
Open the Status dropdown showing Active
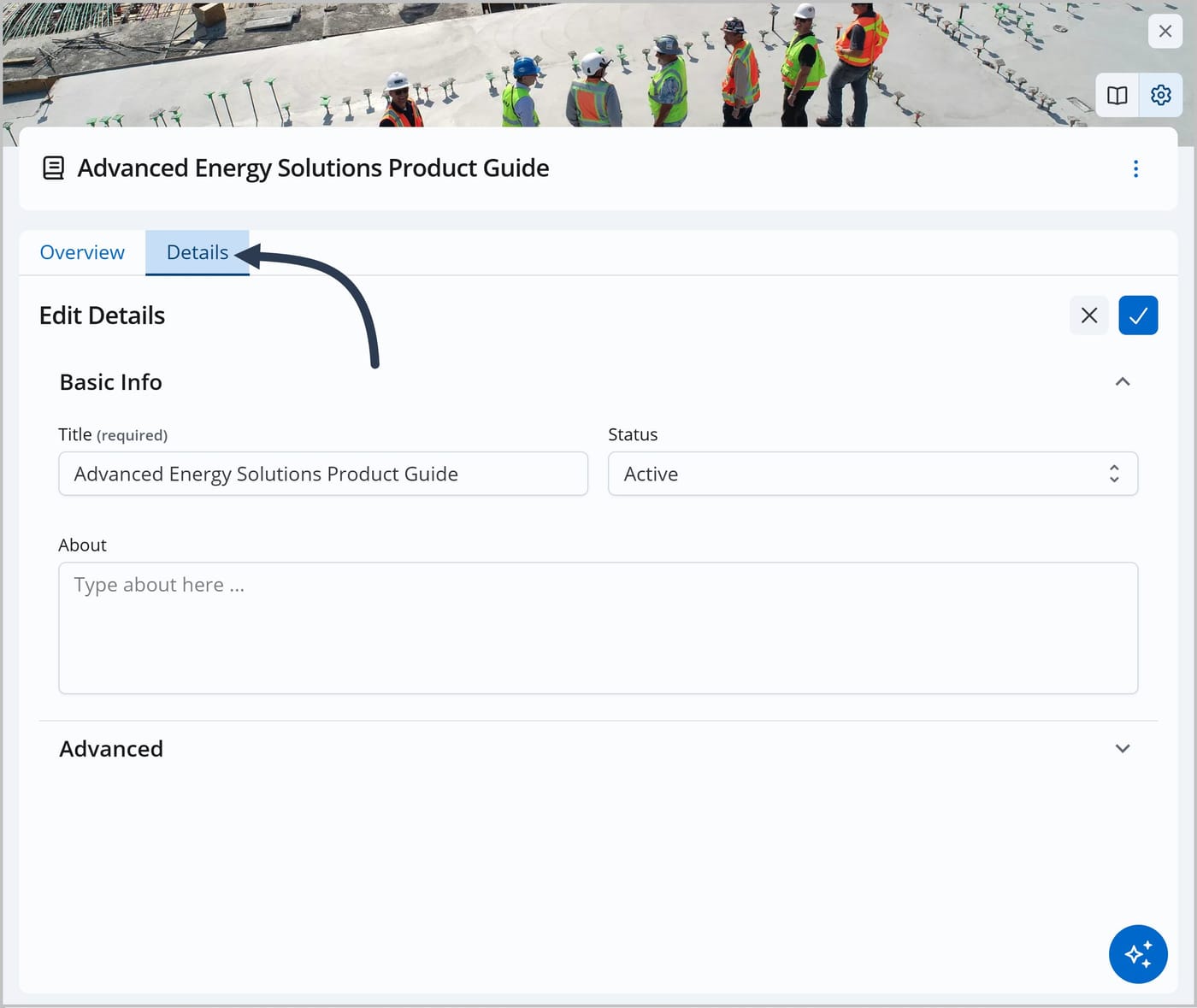click(x=872, y=474)
